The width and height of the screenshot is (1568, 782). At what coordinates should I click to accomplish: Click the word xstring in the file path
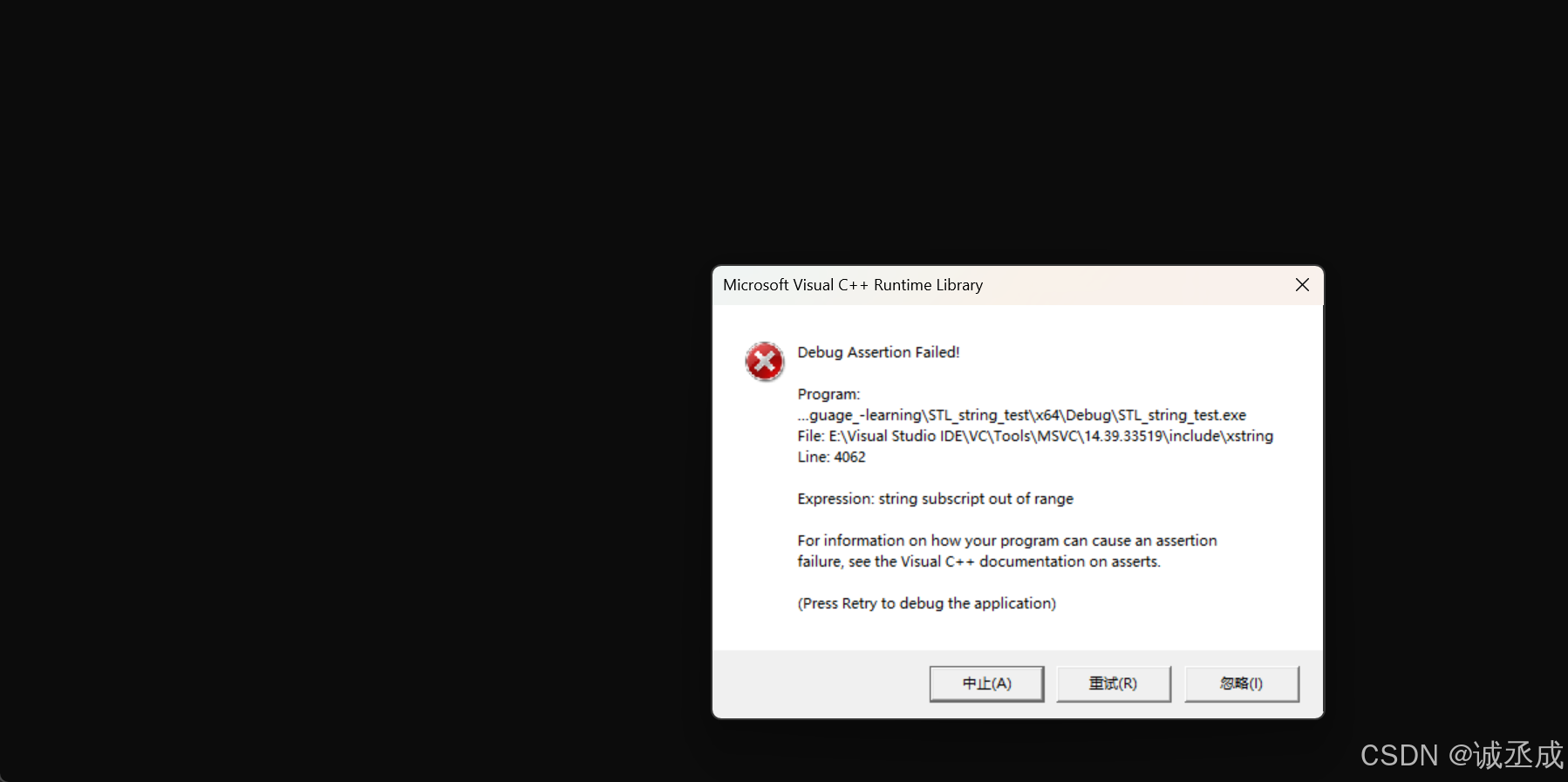coord(1250,436)
